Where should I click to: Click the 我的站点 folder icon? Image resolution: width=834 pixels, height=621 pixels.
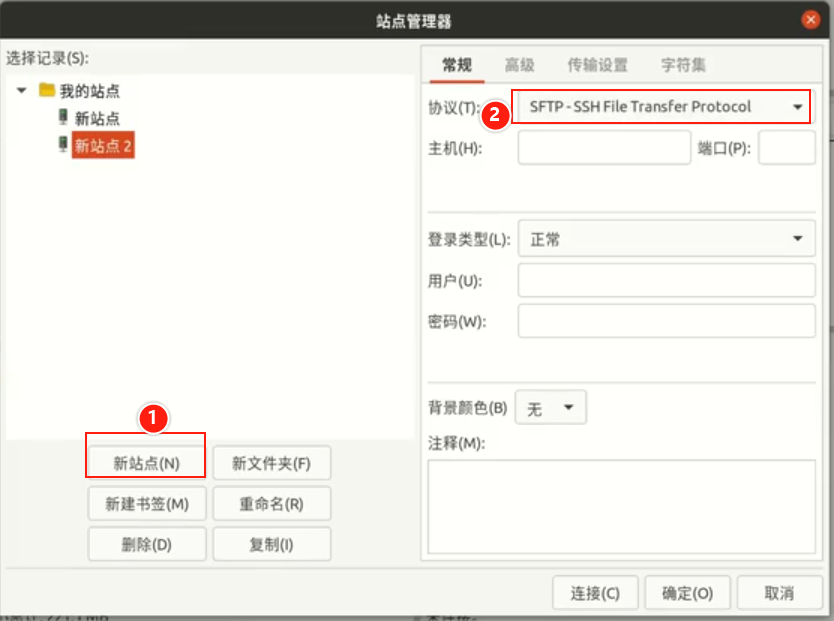[47, 90]
